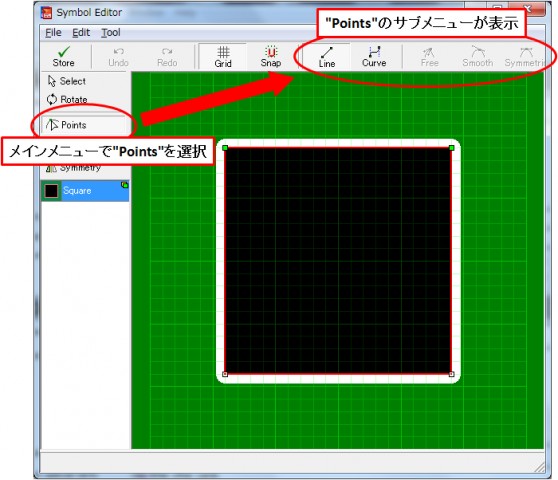Viewport: 558px width, 480px height.
Task: Select the Square shape list item
Action: pos(85,191)
